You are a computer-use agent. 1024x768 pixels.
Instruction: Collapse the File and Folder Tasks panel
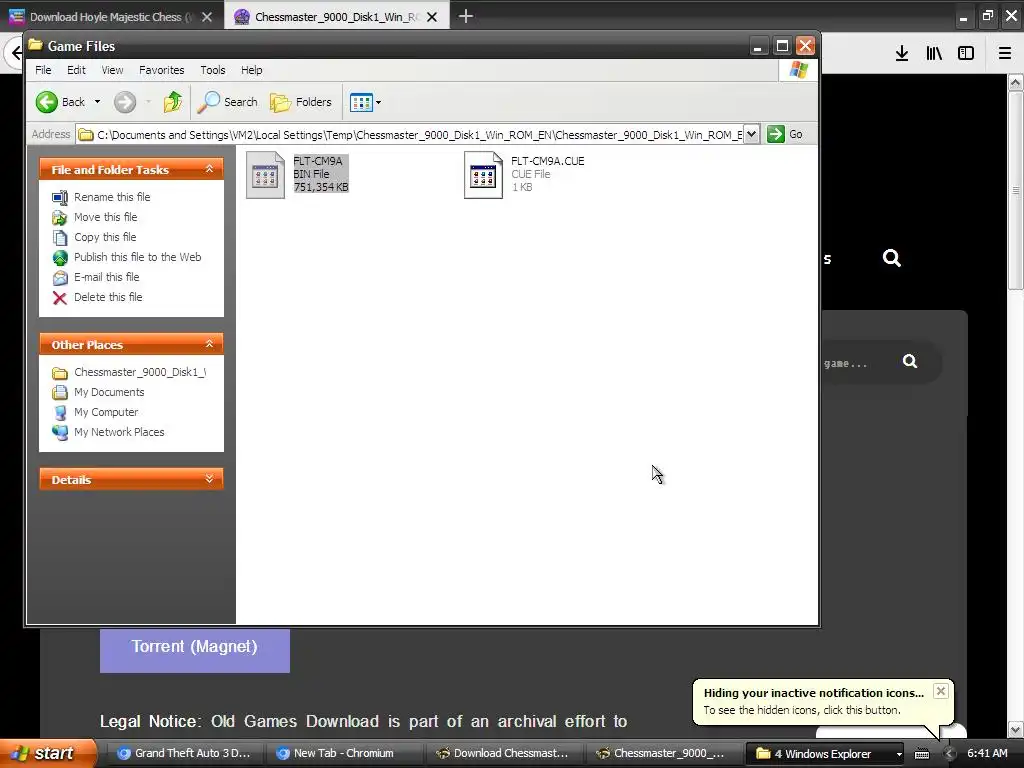[209, 169]
